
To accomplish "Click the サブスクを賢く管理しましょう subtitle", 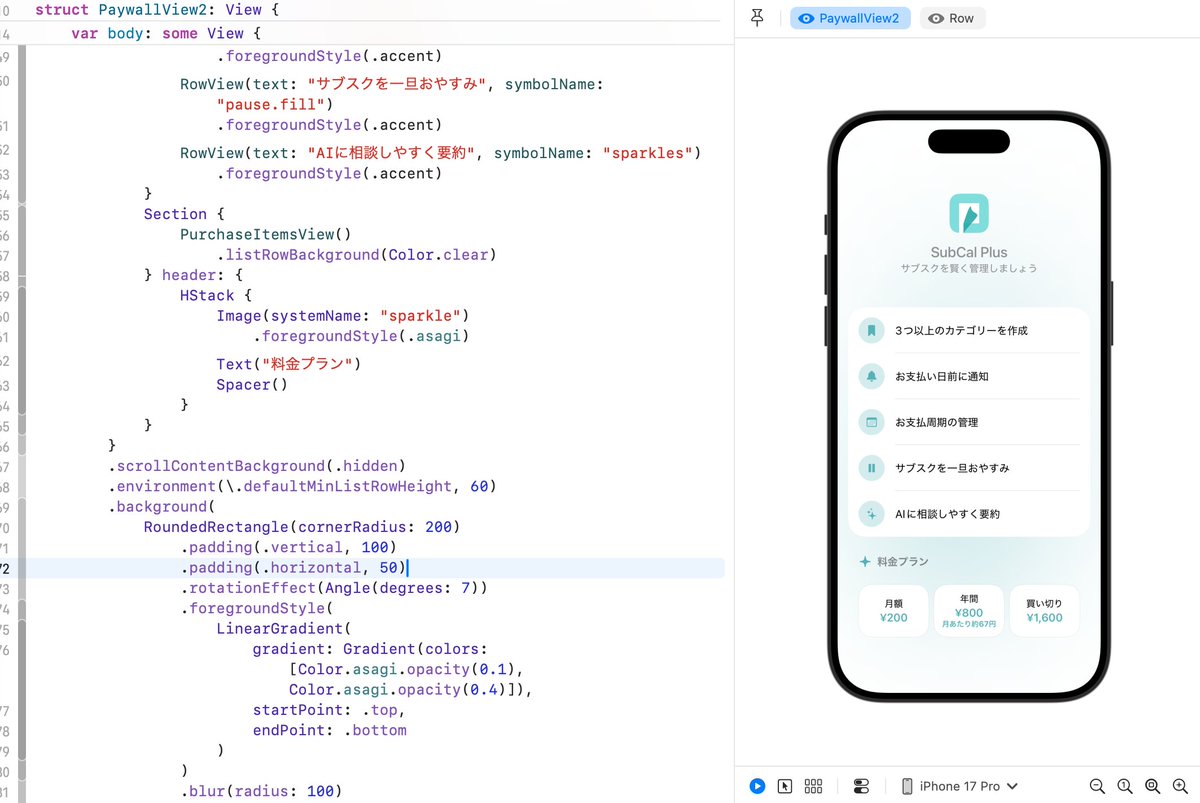I will coord(968,269).
